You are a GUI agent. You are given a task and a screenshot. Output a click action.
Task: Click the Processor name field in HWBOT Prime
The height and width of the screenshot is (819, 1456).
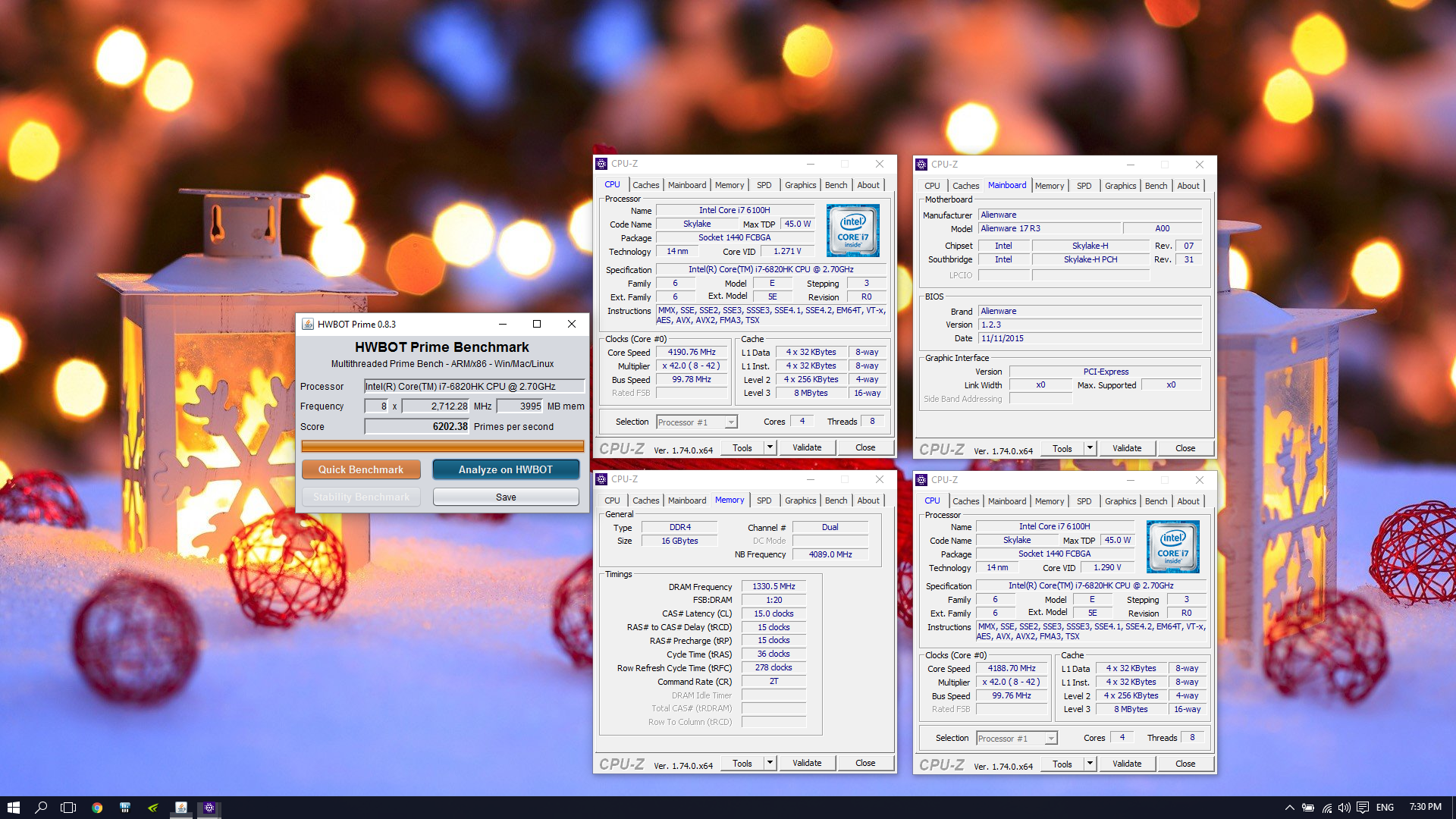click(475, 386)
